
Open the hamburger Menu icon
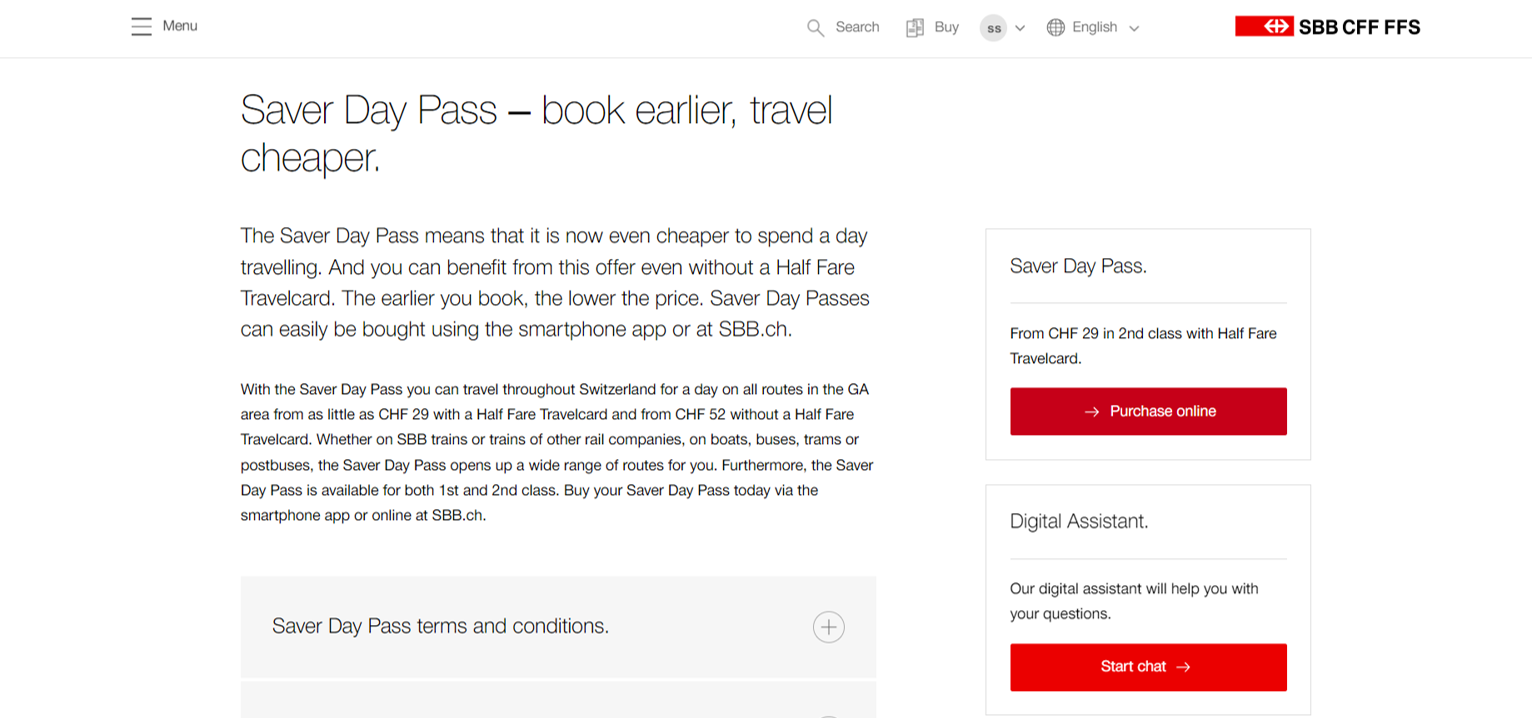141,26
